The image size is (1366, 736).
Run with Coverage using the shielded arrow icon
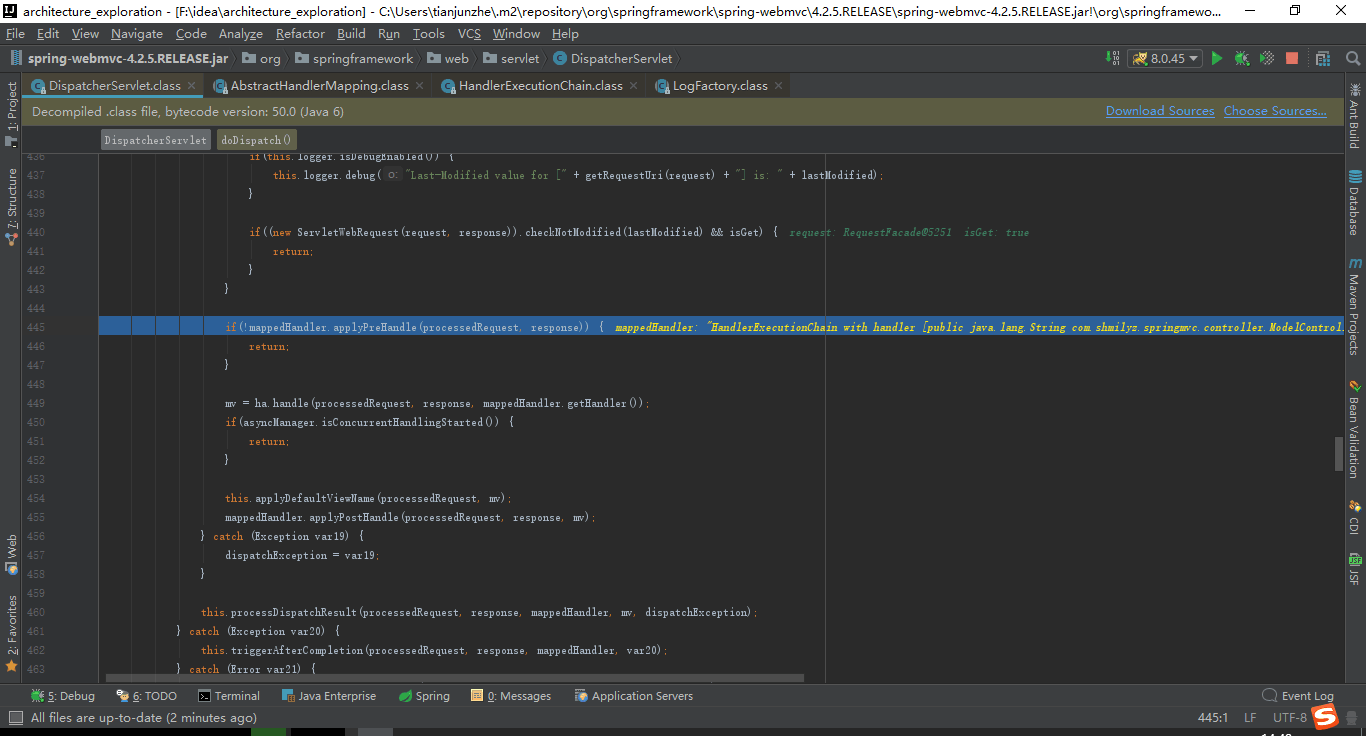tap(1265, 59)
